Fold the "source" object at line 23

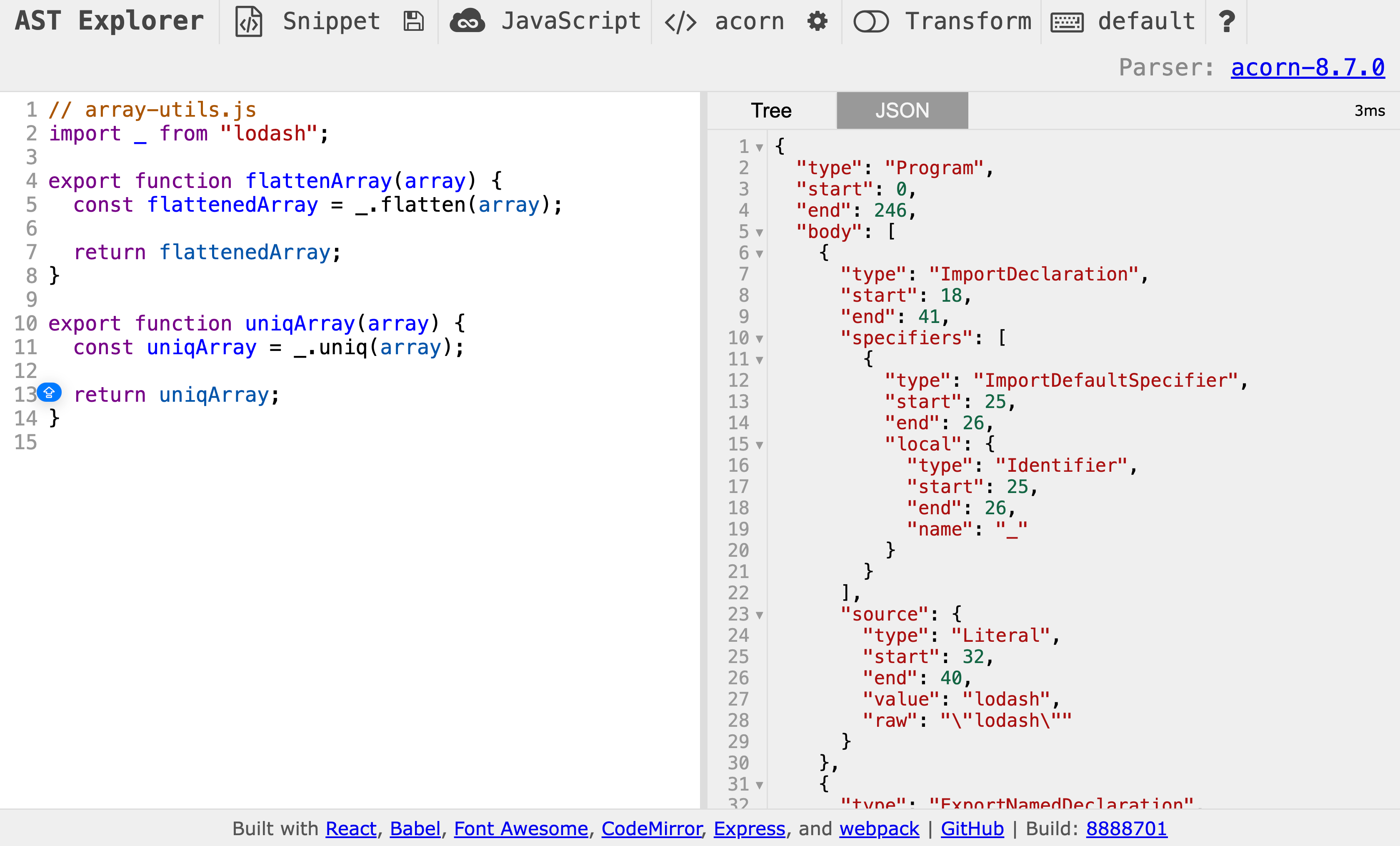(759, 615)
